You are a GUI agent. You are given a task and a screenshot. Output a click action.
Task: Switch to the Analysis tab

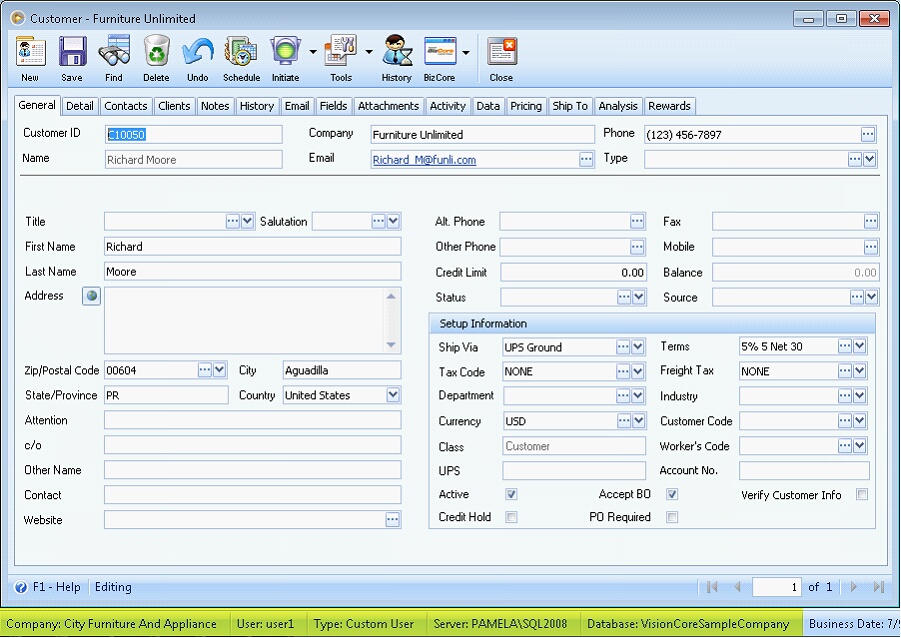point(618,106)
